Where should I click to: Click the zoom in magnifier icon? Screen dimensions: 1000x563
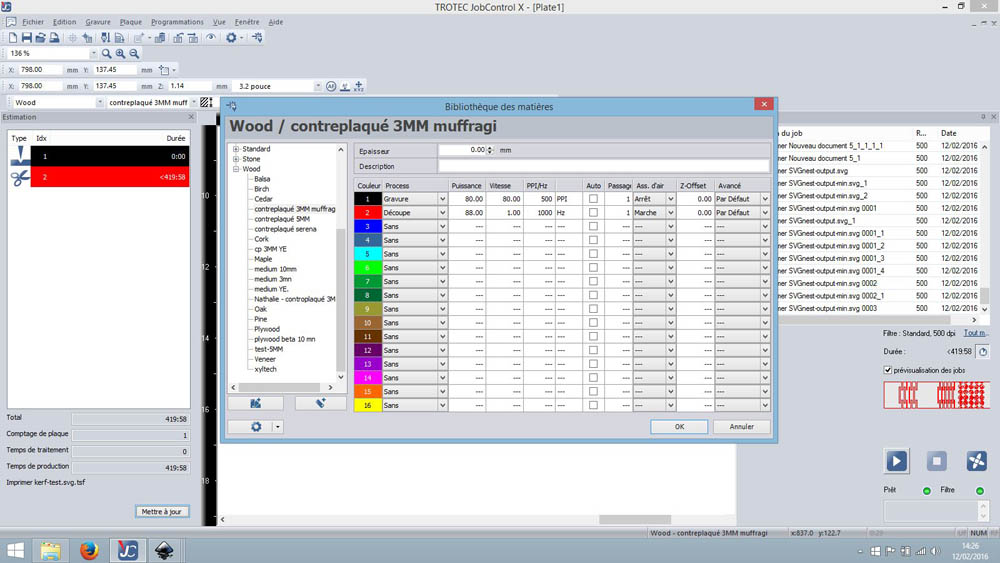[121, 54]
